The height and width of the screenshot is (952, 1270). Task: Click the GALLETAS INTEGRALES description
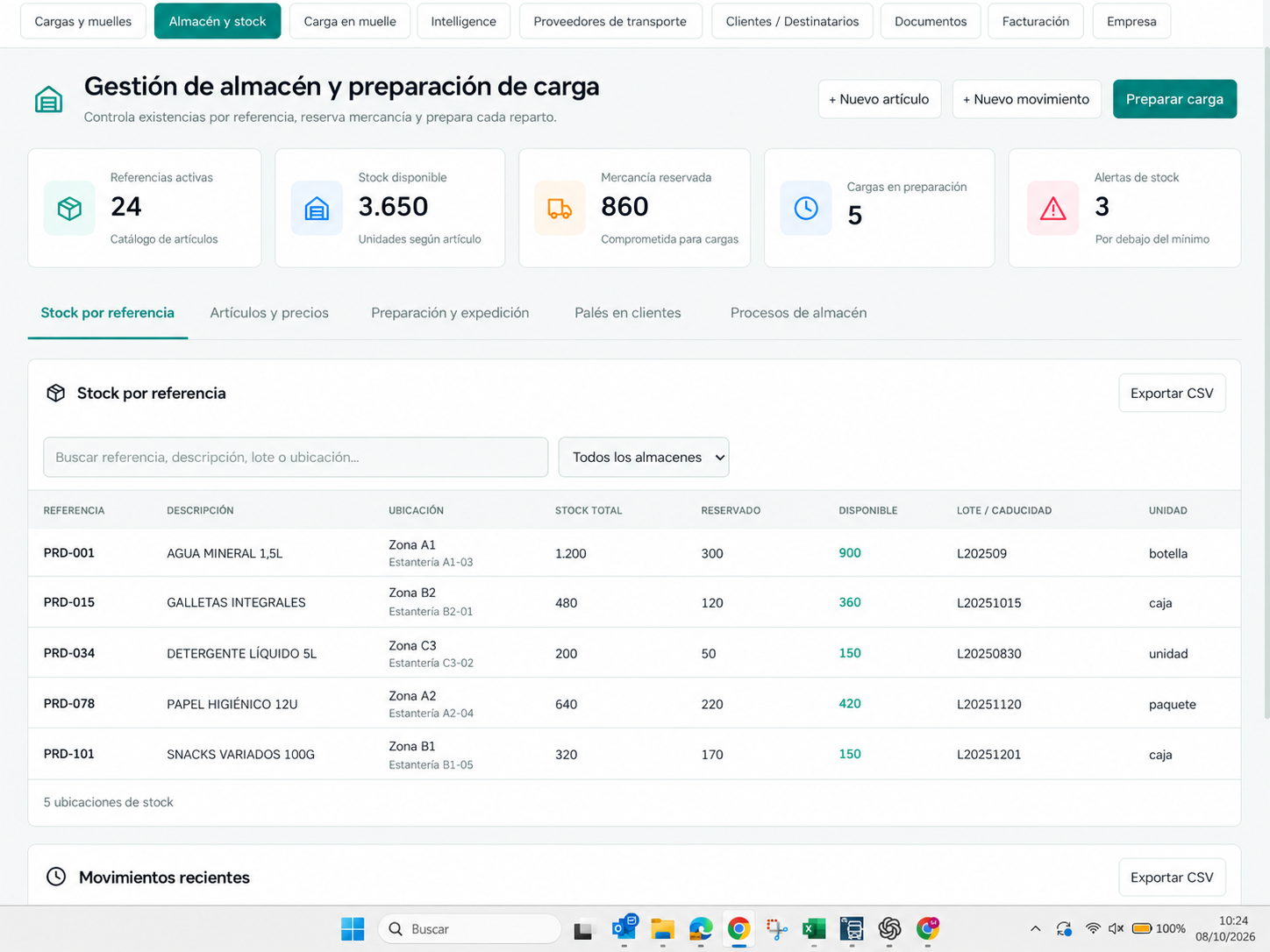point(236,603)
